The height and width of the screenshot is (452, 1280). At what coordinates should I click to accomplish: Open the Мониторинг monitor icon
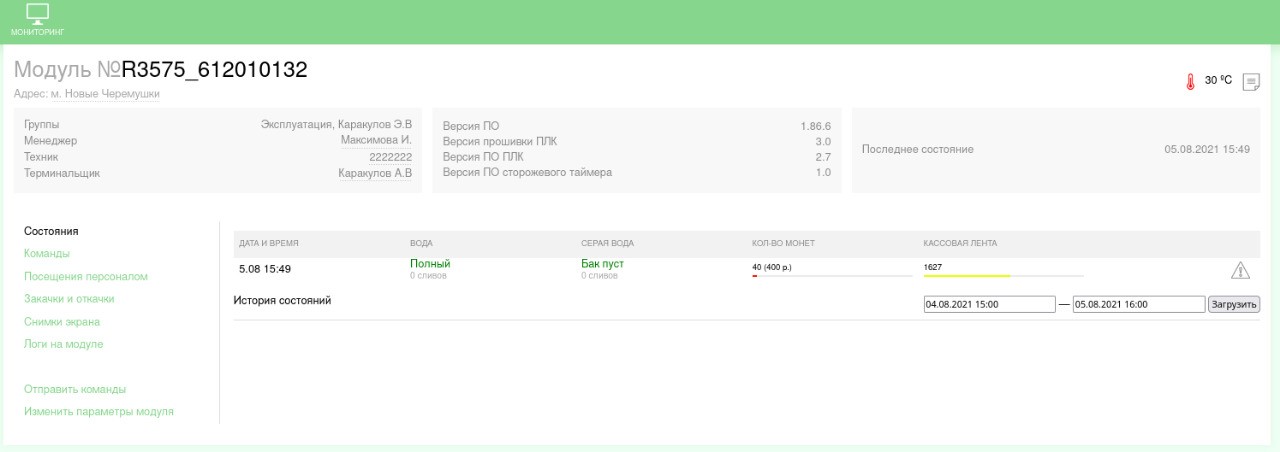(x=37, y=20)
